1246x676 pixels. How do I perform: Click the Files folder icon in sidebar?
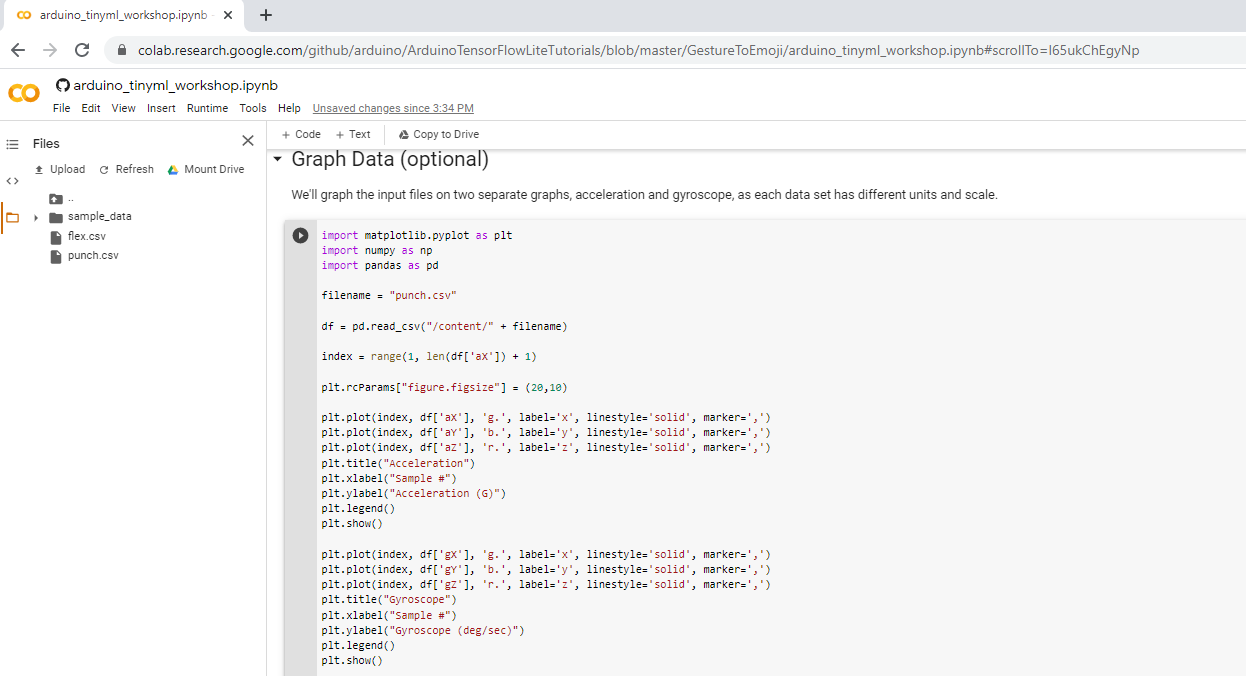point(13,218)
